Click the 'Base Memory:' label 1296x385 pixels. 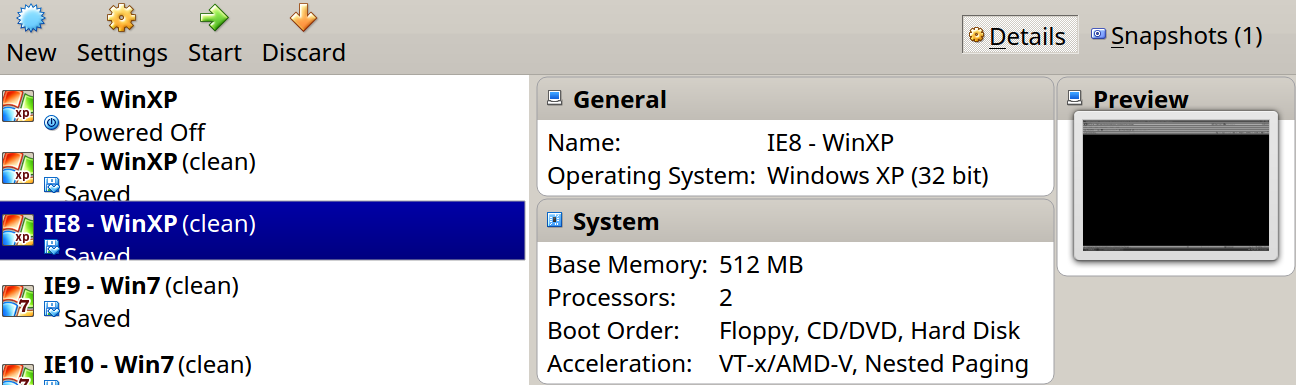tap(628, 266)
